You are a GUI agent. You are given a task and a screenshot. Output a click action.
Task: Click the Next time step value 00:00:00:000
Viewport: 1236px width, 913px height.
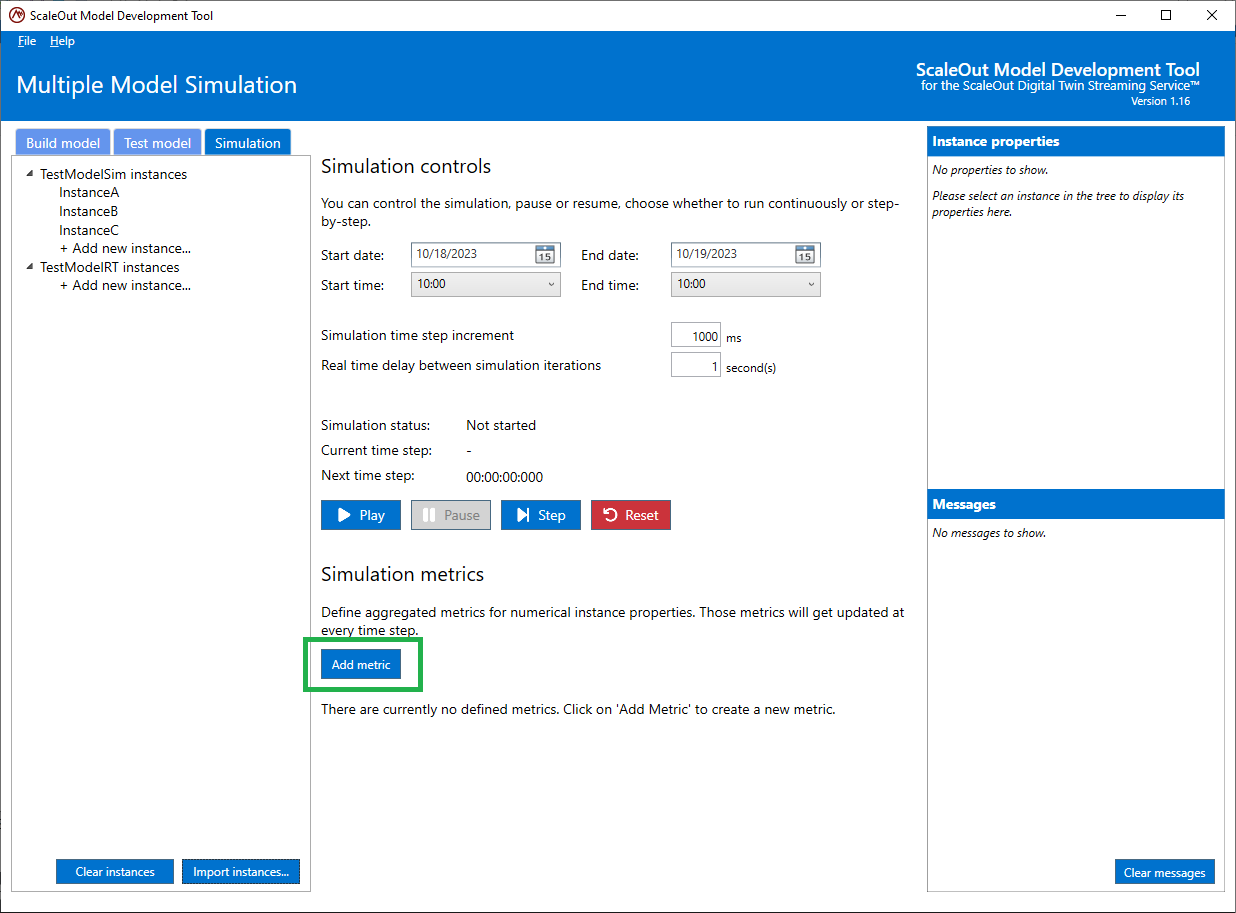pos(505,477)
